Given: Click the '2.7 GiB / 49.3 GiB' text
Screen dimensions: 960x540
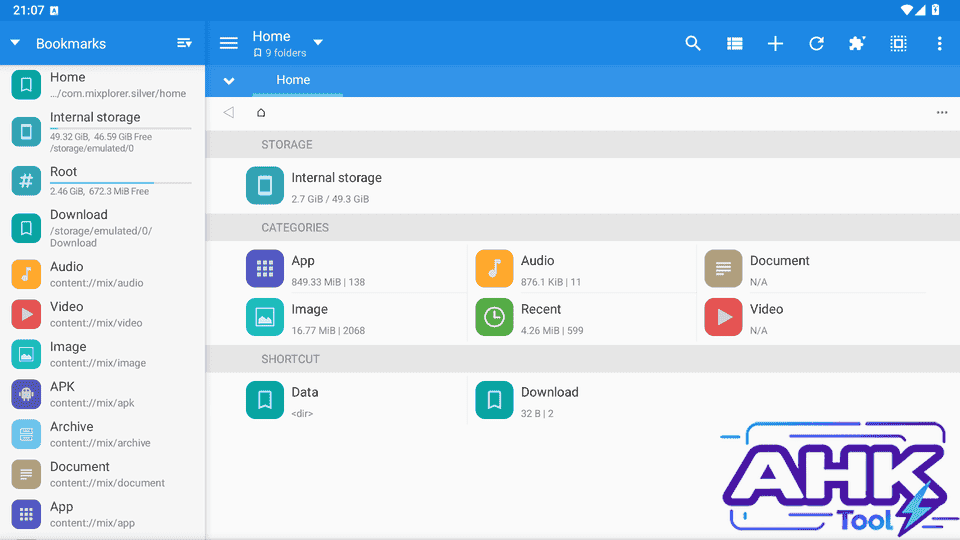Looking at the screenshot, I should tap(330, 199).
